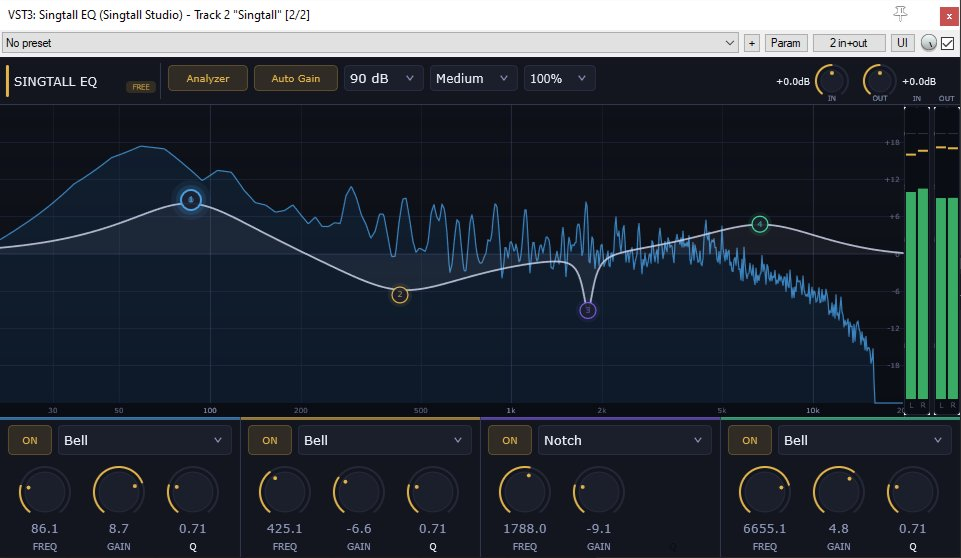Viewport: 961px width, 558px height.
Task: Click the 4.8 gain value
Action: [838, 529]
